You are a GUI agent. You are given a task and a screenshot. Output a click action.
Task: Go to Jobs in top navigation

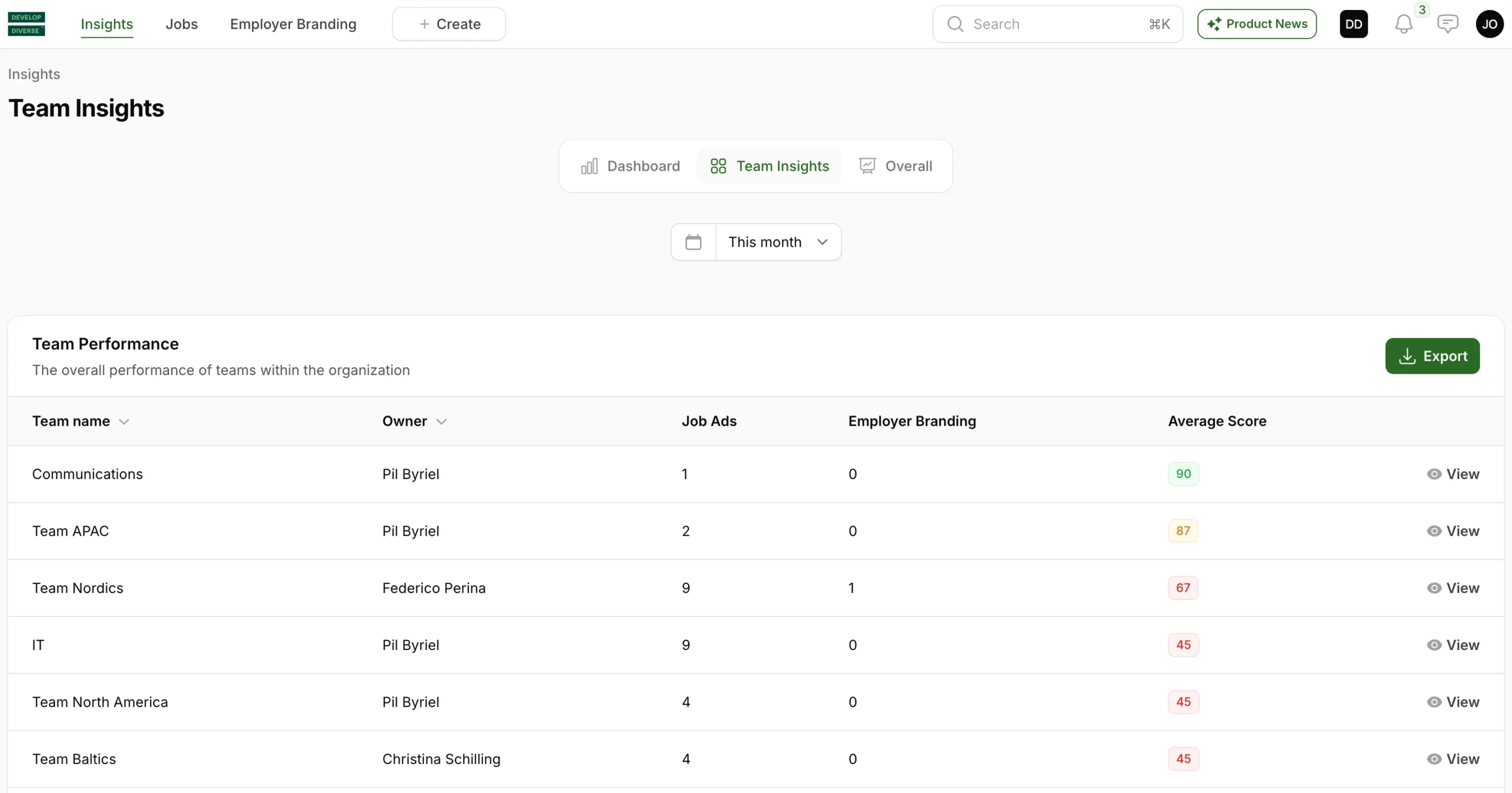[181, 24]
